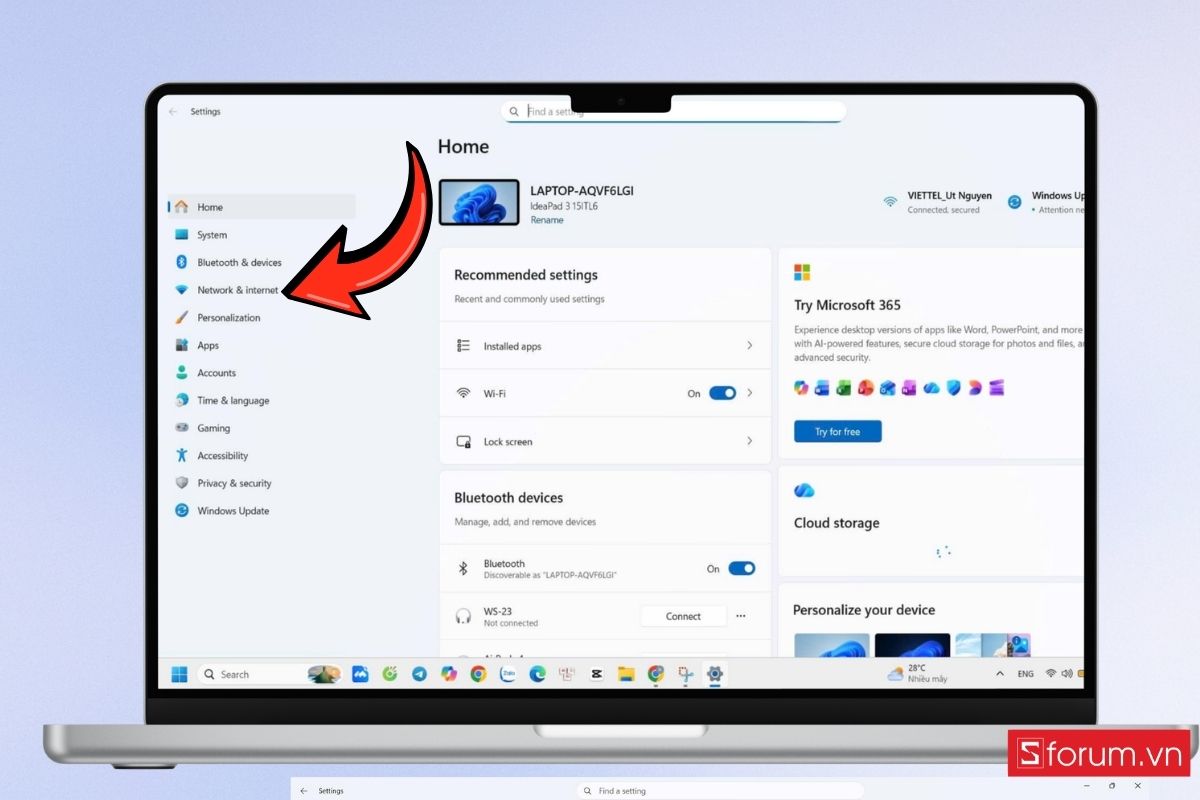
Task: Click the Windows Update sidebar icon
Action: (x=181, y=510)
